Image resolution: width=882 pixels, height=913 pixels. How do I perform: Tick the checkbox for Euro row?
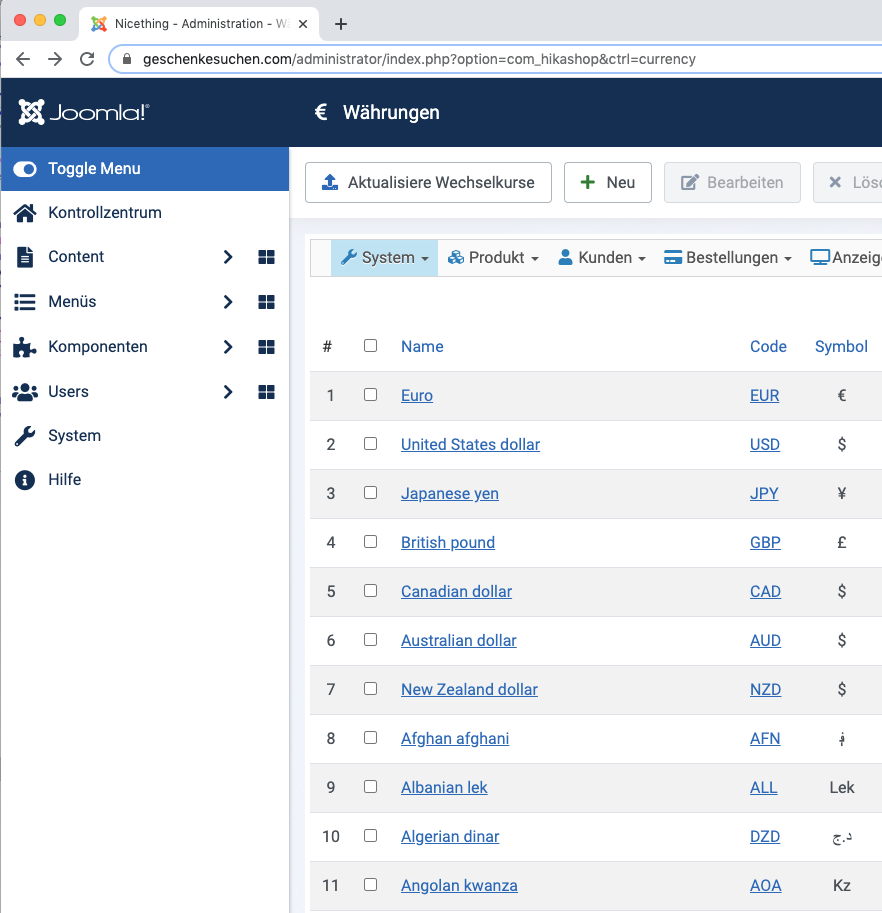coord(370,394)
